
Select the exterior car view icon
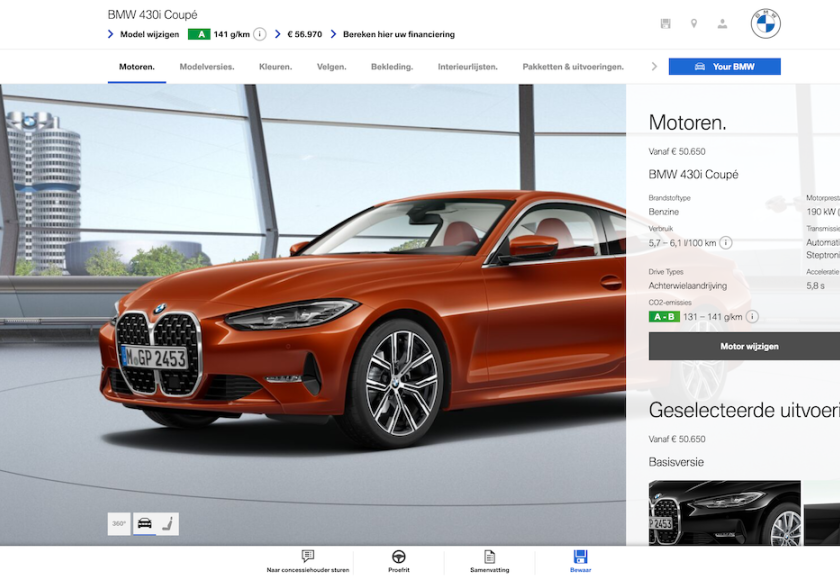coord(144,523)
